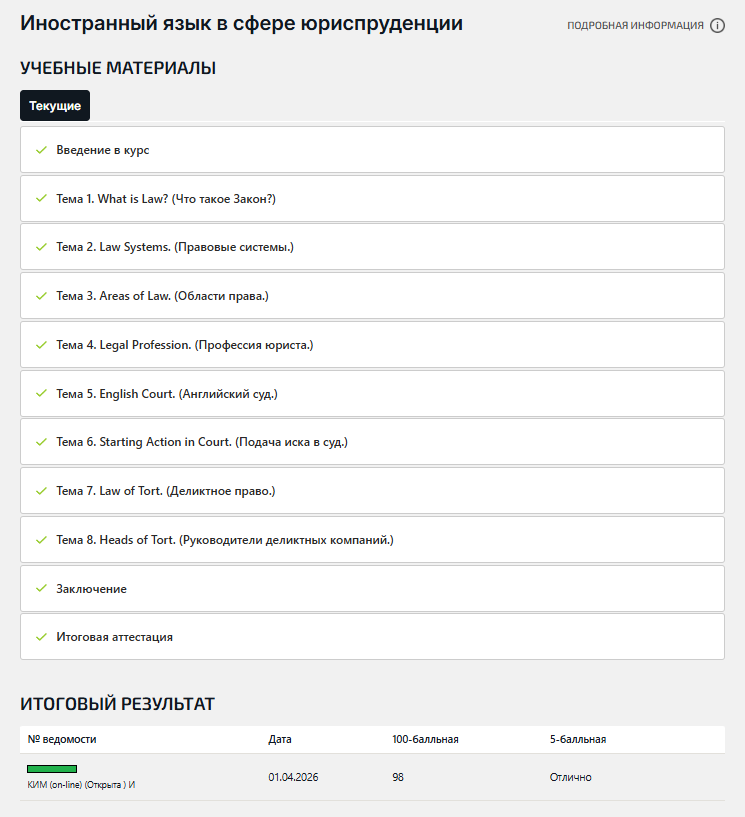This screenshot has height=817, width=745.
Task: Click the 100-балльная column header
Action: [425, 740]
